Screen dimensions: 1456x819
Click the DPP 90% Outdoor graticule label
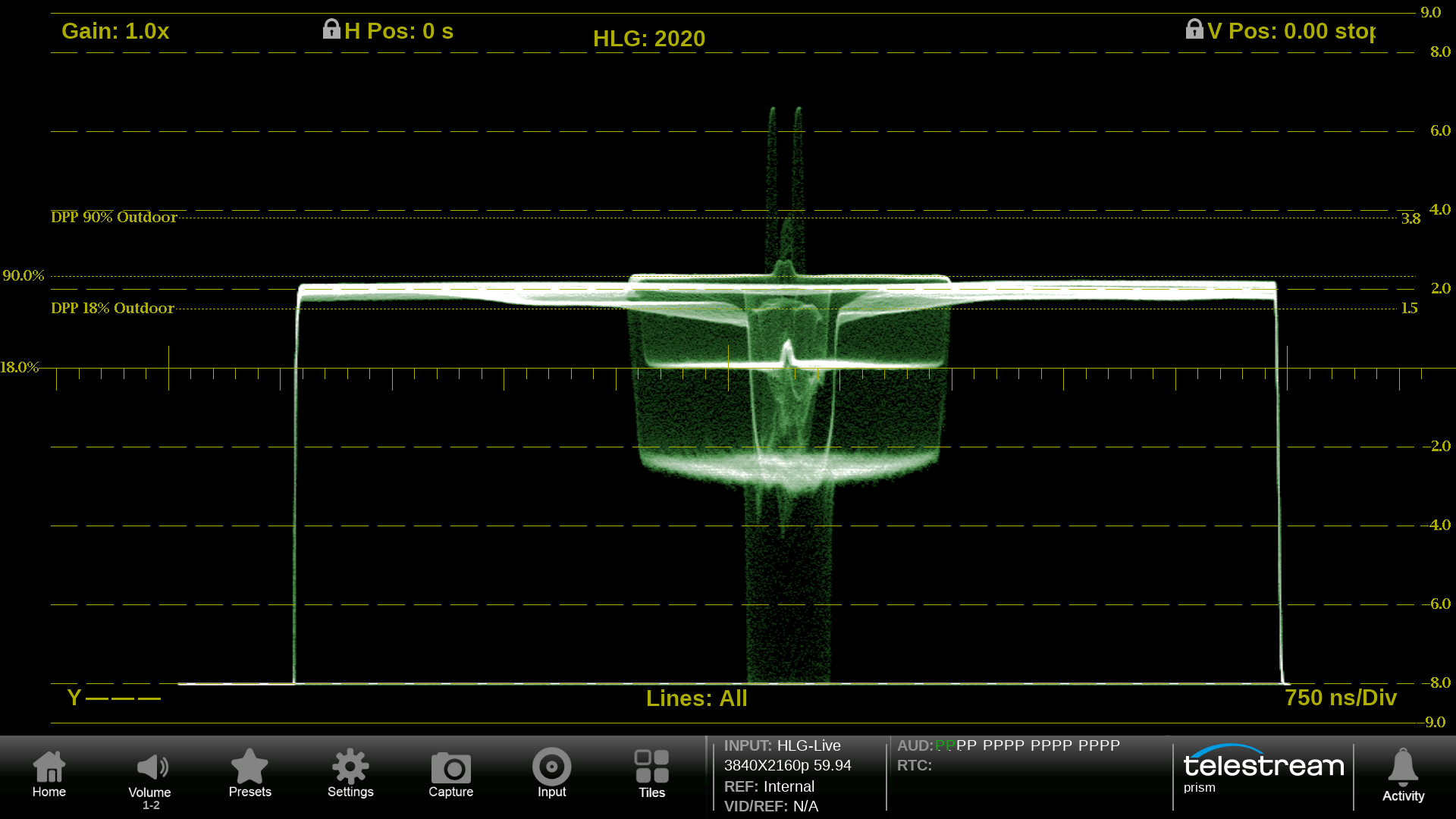114,218
